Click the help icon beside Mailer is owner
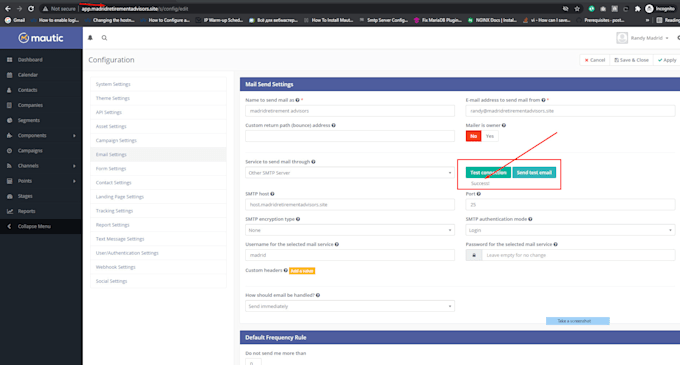Image resolution: width=680 pixels, height=365 pixels. click(504, 125)
